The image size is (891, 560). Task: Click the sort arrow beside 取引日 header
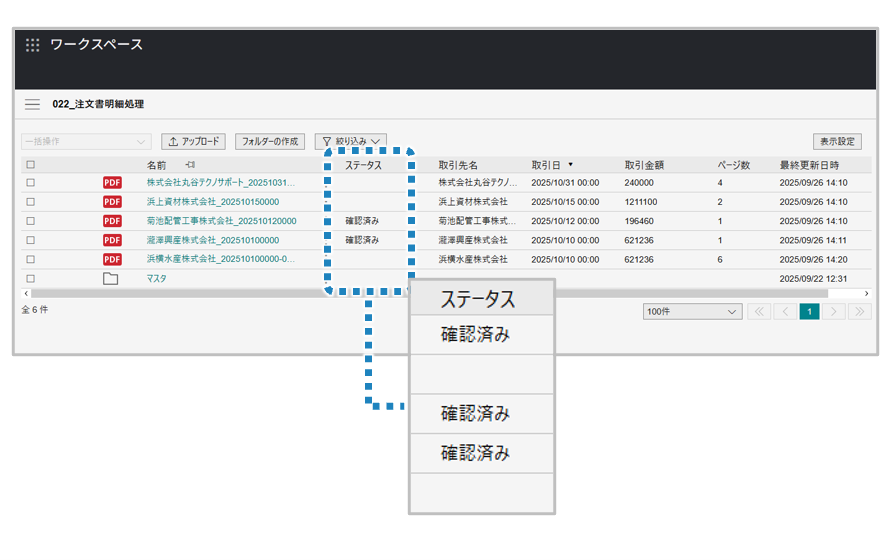[x=571, y=165]
